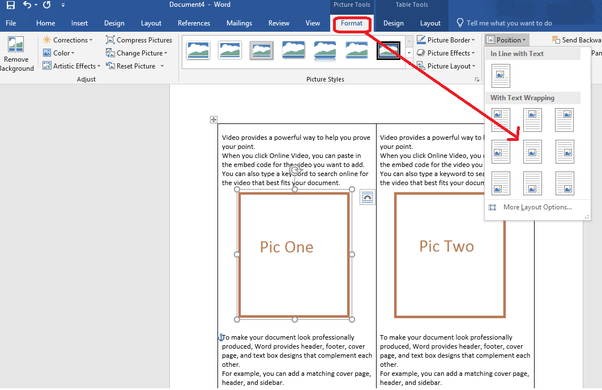Image resolution: width=602 pixels, height=390 pixels.
Task: Apply the sixth picture style thumbnail
Action: coord(357,50)
